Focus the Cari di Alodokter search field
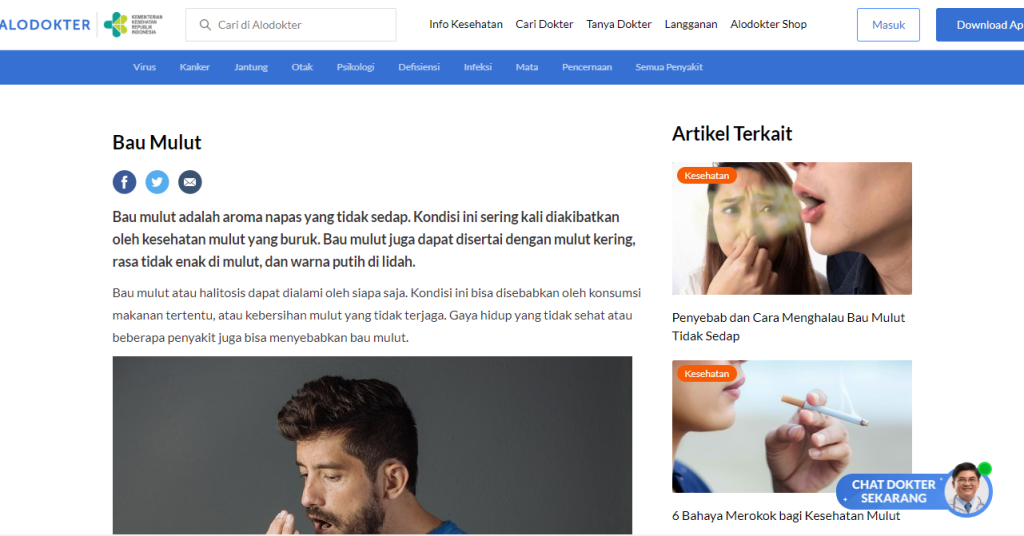The image size is (1024, 536). pyautogui.click(x=291, y=25)
